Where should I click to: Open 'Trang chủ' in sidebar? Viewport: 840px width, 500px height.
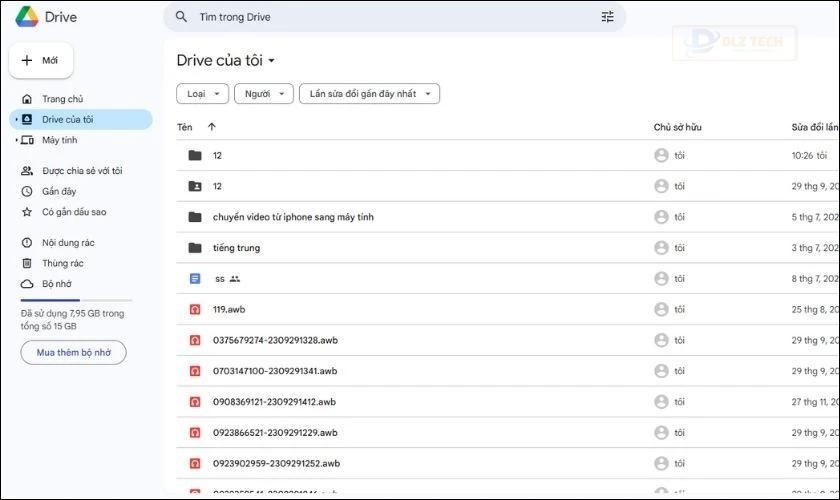[x=63, y=99]
